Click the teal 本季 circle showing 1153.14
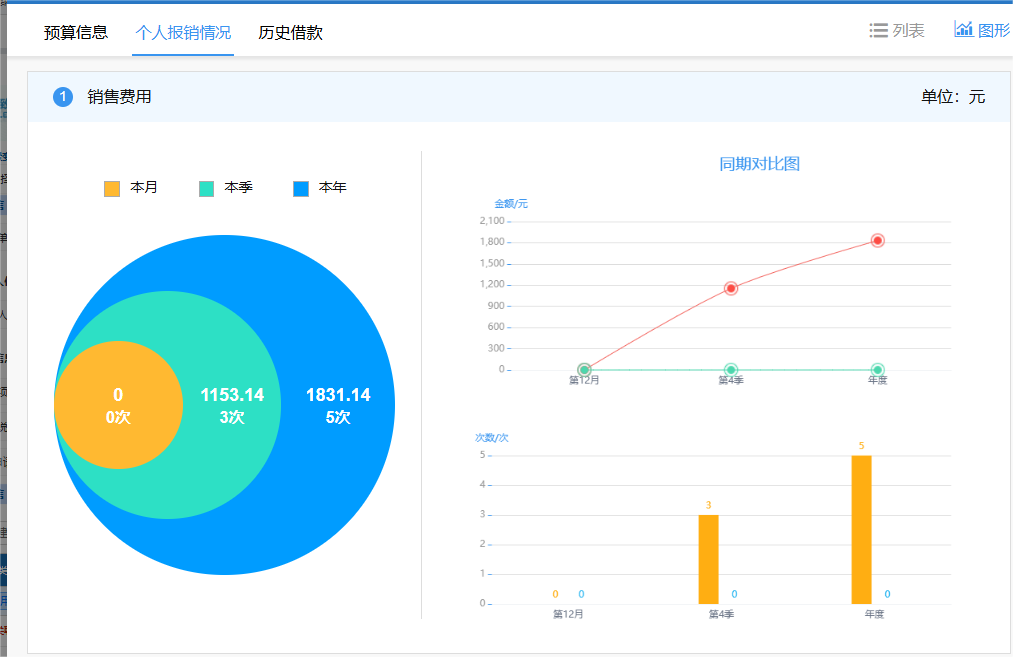The width and height of the screenshot is (1013, 657). coord(232,405)
